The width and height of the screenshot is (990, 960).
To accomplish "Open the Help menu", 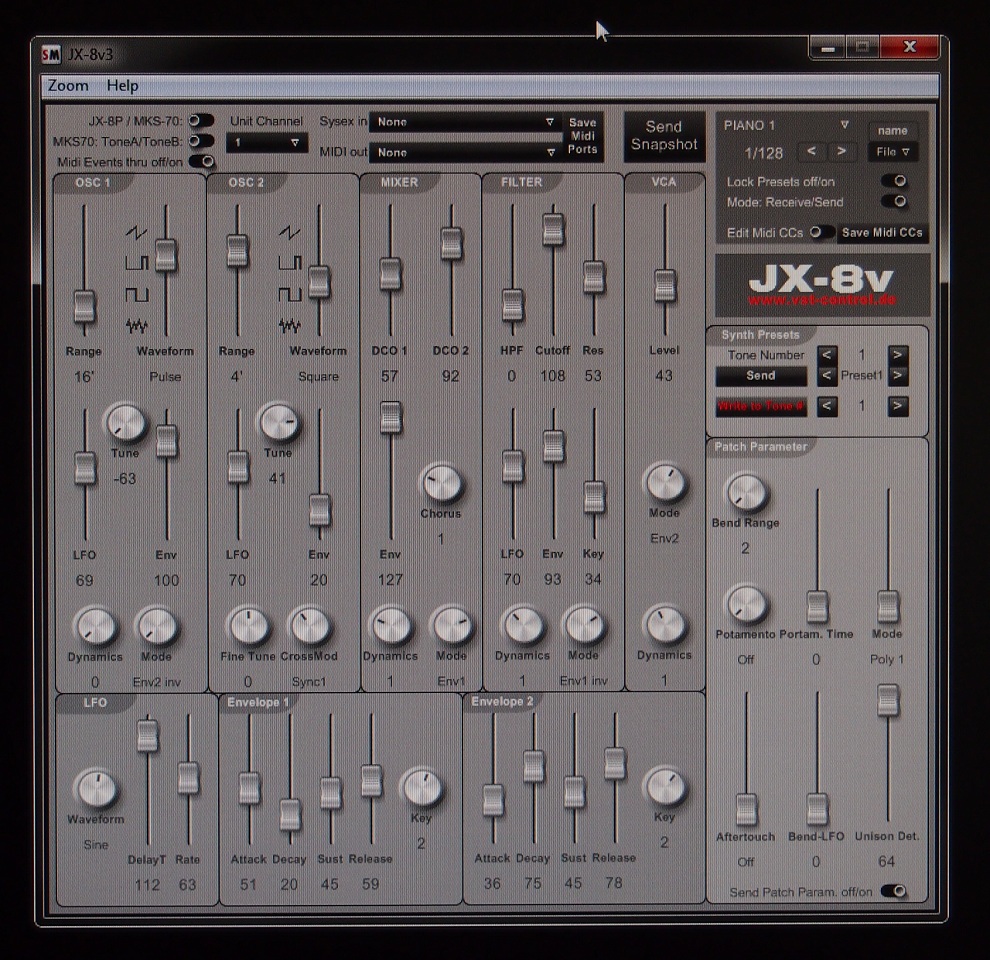I will coord(122,85).
